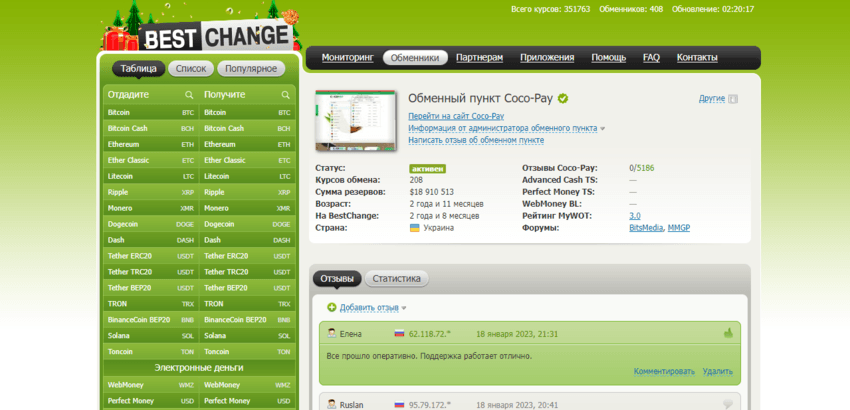
Task: Click the Электронные деньги section header
Action: coord(199,368)
